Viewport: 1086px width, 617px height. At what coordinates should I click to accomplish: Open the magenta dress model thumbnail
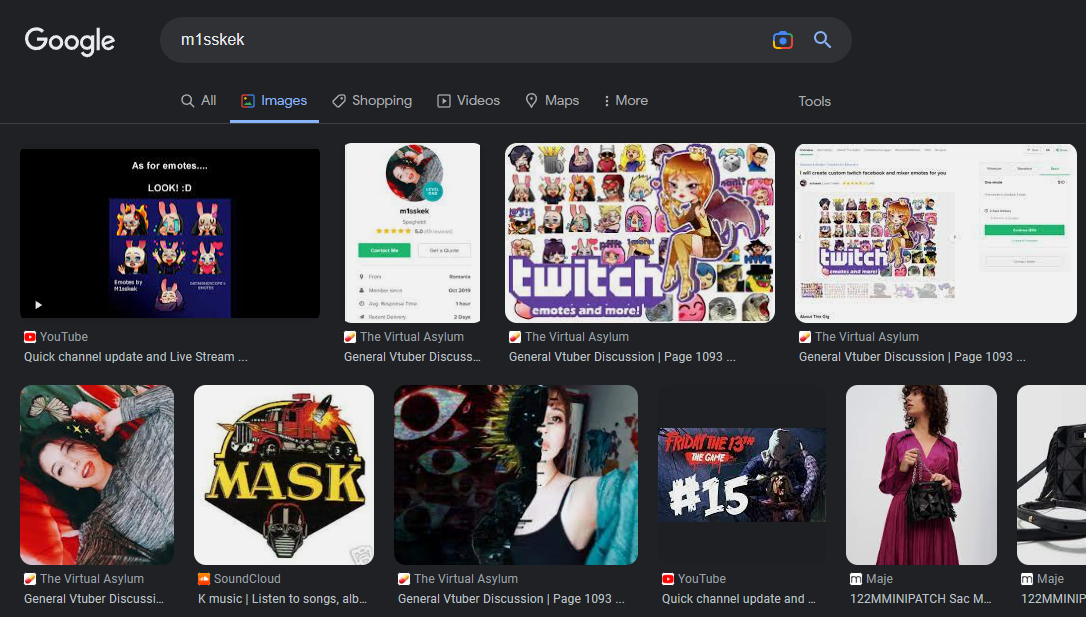tap(921, 475)
